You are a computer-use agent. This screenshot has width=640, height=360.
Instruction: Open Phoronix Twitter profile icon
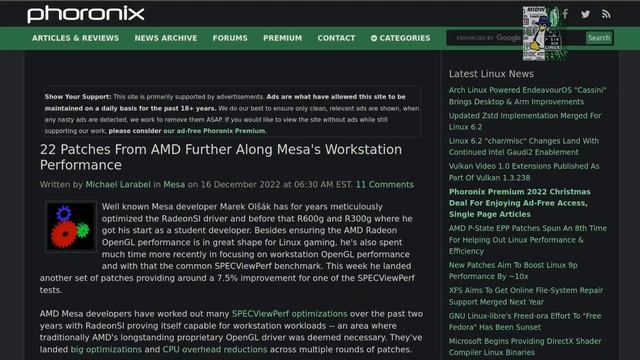tap(585, 14)
